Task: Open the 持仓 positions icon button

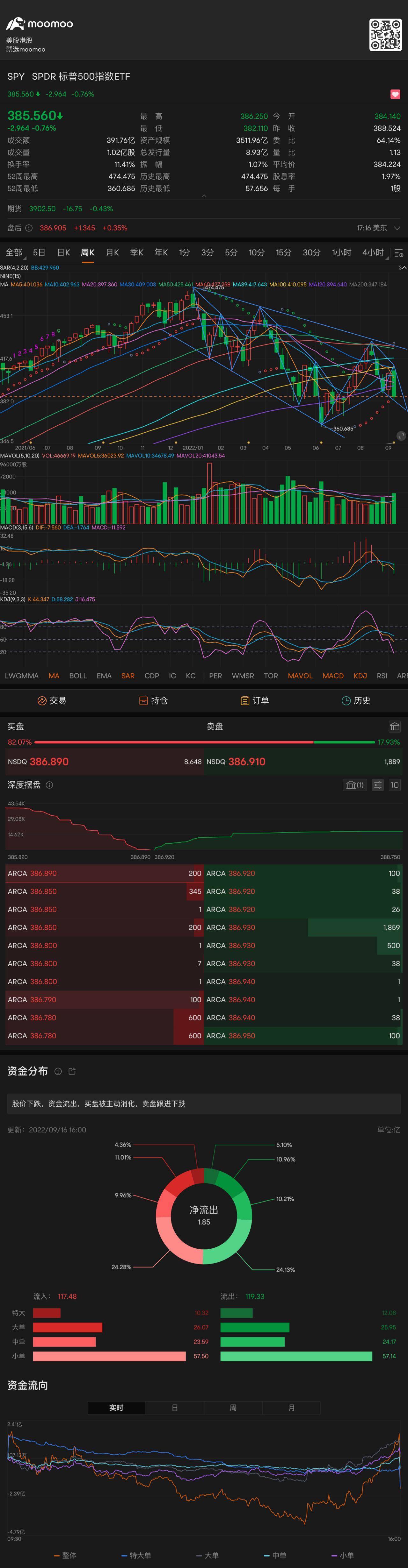Action: click(x=153, y=701)
